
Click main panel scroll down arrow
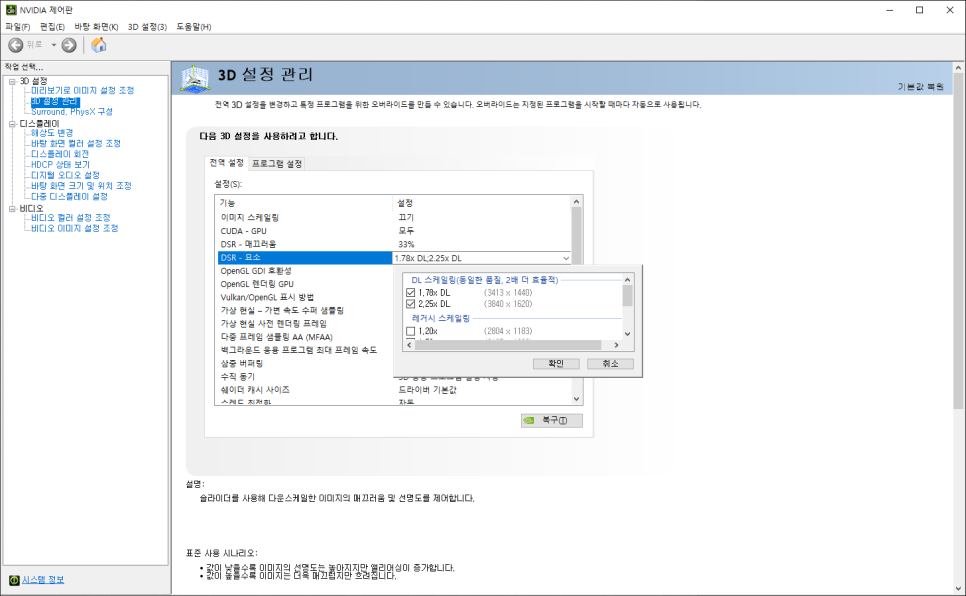(959, 589)
